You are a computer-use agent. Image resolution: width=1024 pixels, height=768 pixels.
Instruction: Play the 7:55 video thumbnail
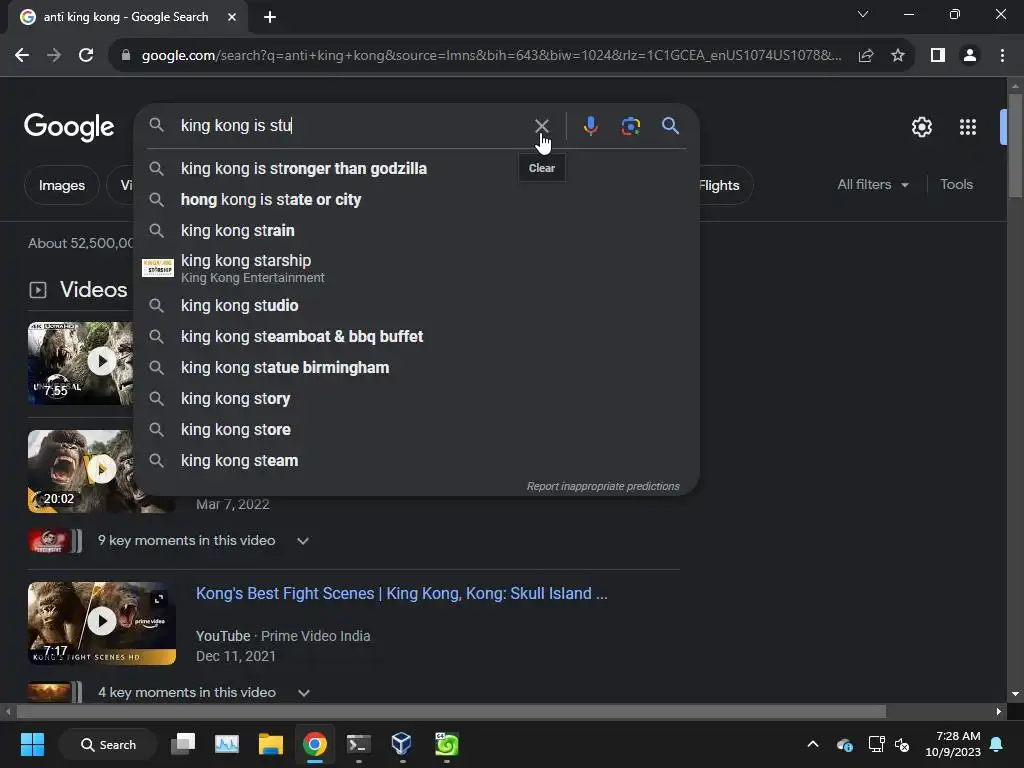(x=81, y=362)
